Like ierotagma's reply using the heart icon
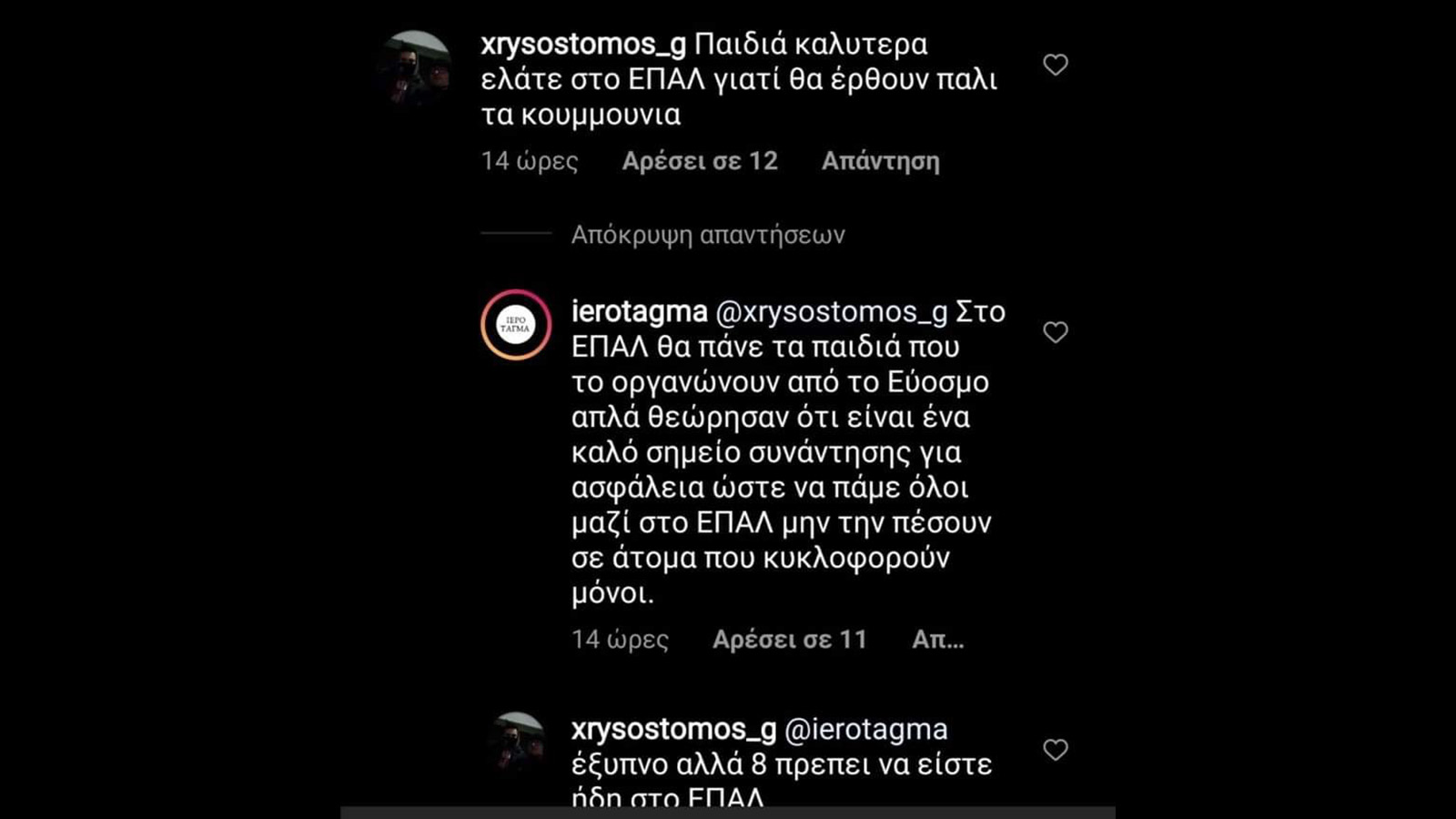 click(1056, 332)
